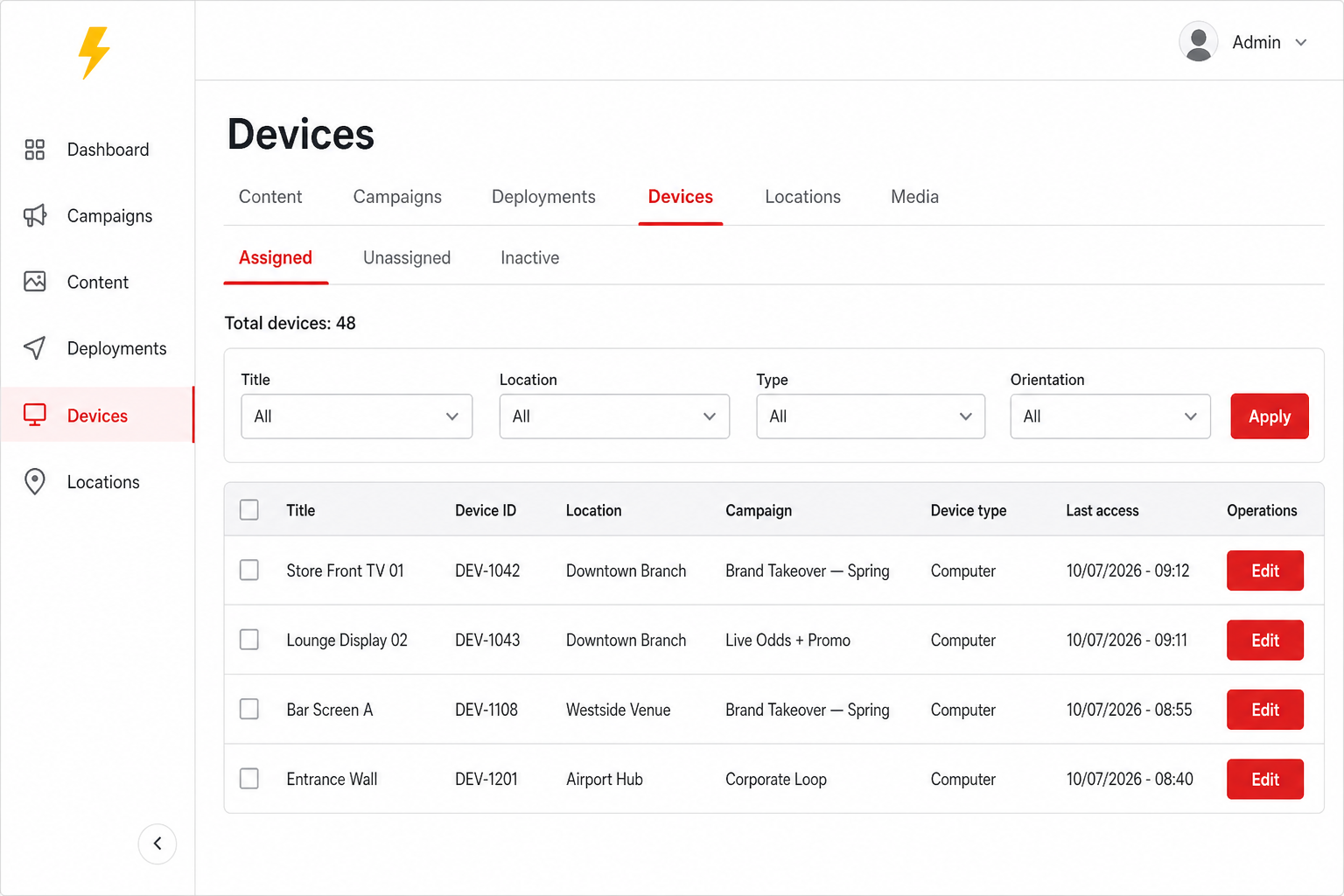1344x896 pixels.
Task: Click the Device type column header
Action: tap(969, 510)
